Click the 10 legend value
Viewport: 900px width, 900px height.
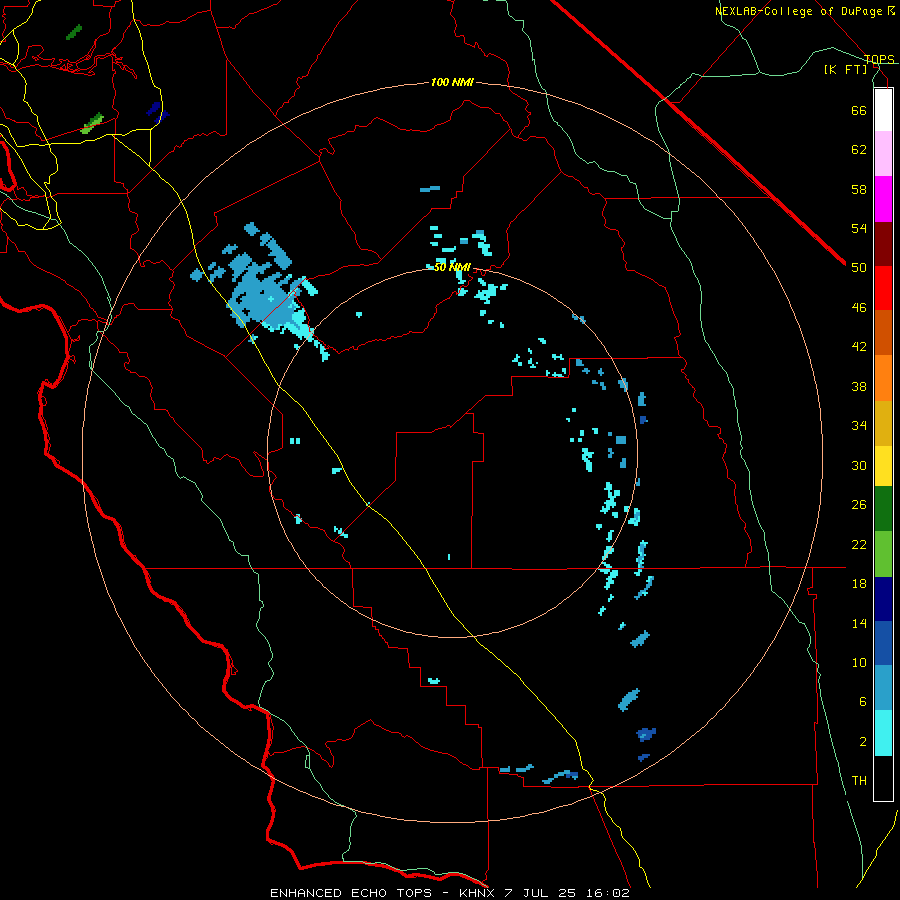pyautogui.click(x=859, y=662)
